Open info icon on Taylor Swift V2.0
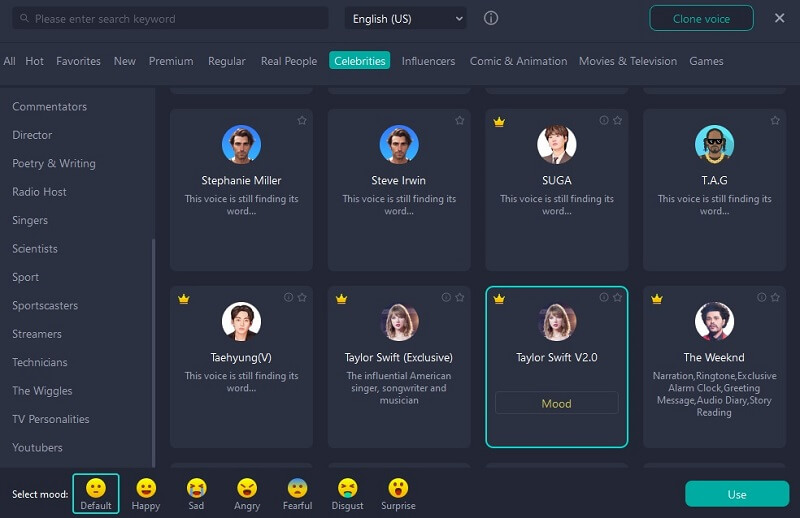Image resolution: width=800 pixels, height=518 pixels. 604,297
